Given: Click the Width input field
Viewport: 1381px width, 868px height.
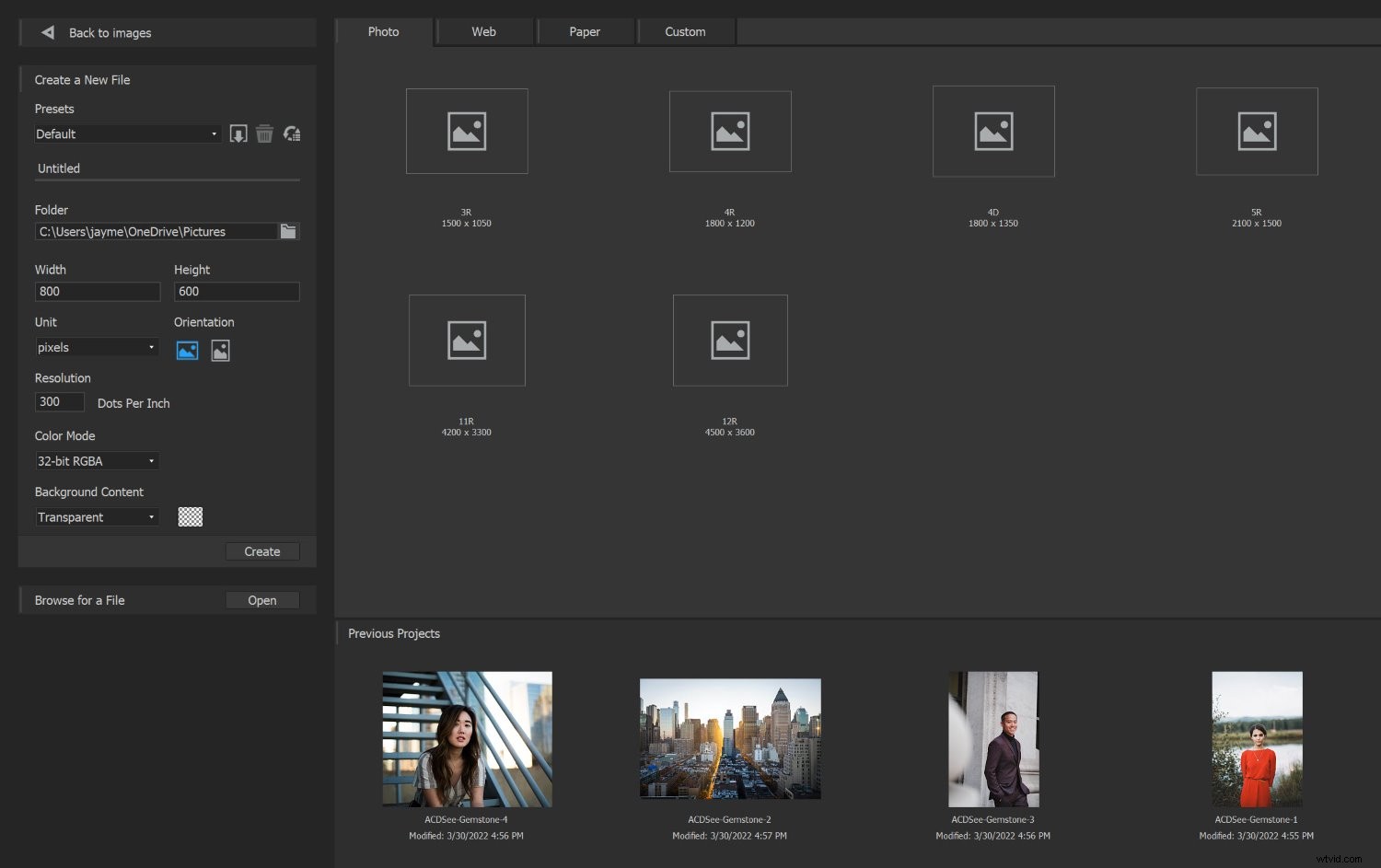Looking at the screenshot, I should pos(97,291).
